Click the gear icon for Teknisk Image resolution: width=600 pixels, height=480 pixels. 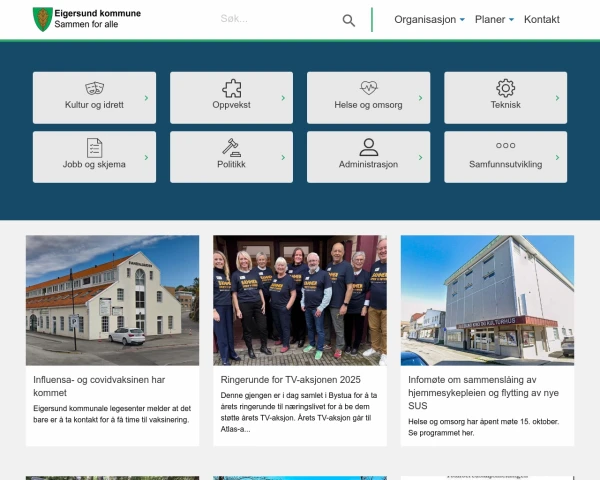pos(505,88)
